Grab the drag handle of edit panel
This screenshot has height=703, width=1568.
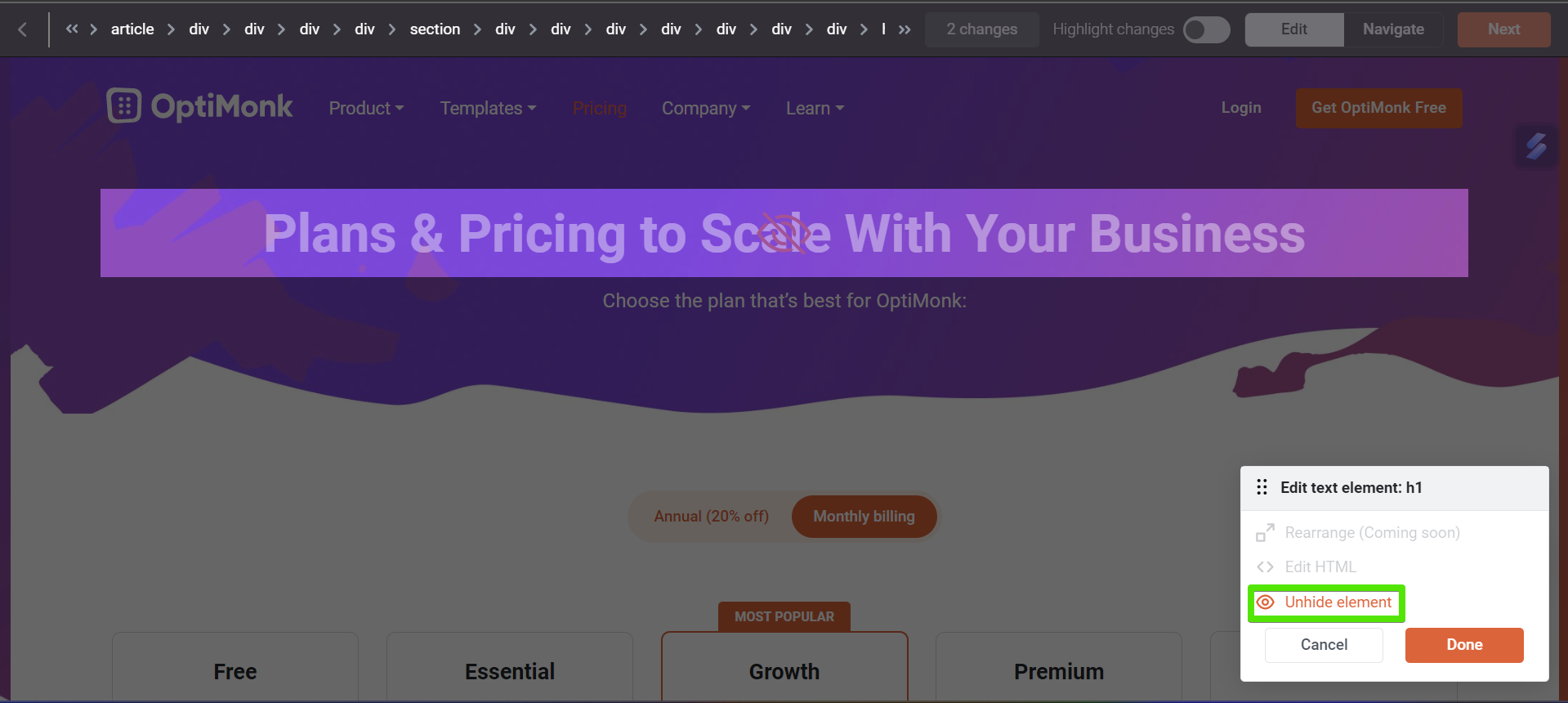coord(1262,487)
